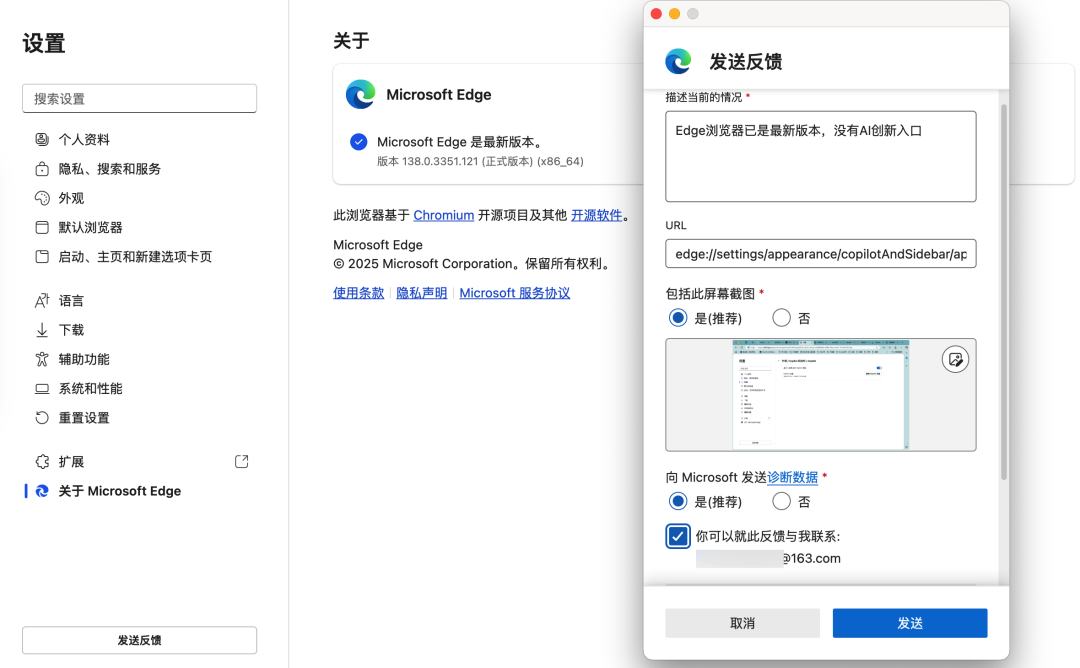Click the feedback dialog vertical scrollbar

click(1004, 292)
